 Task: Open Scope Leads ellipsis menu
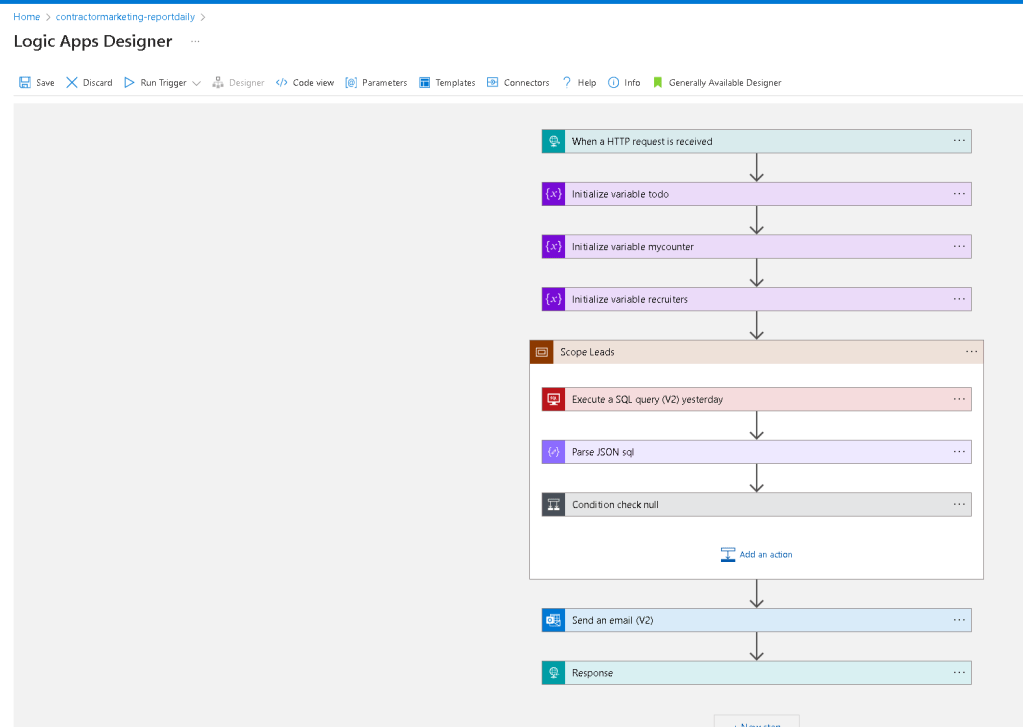971,351
